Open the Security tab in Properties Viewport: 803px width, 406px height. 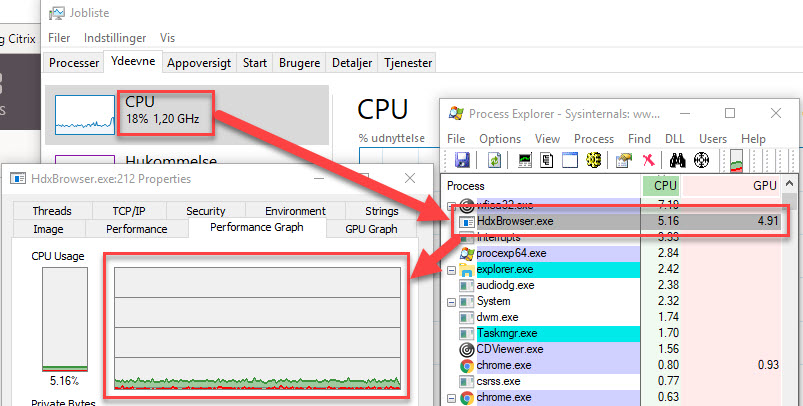pyautogui.click(x=205, y=211)
